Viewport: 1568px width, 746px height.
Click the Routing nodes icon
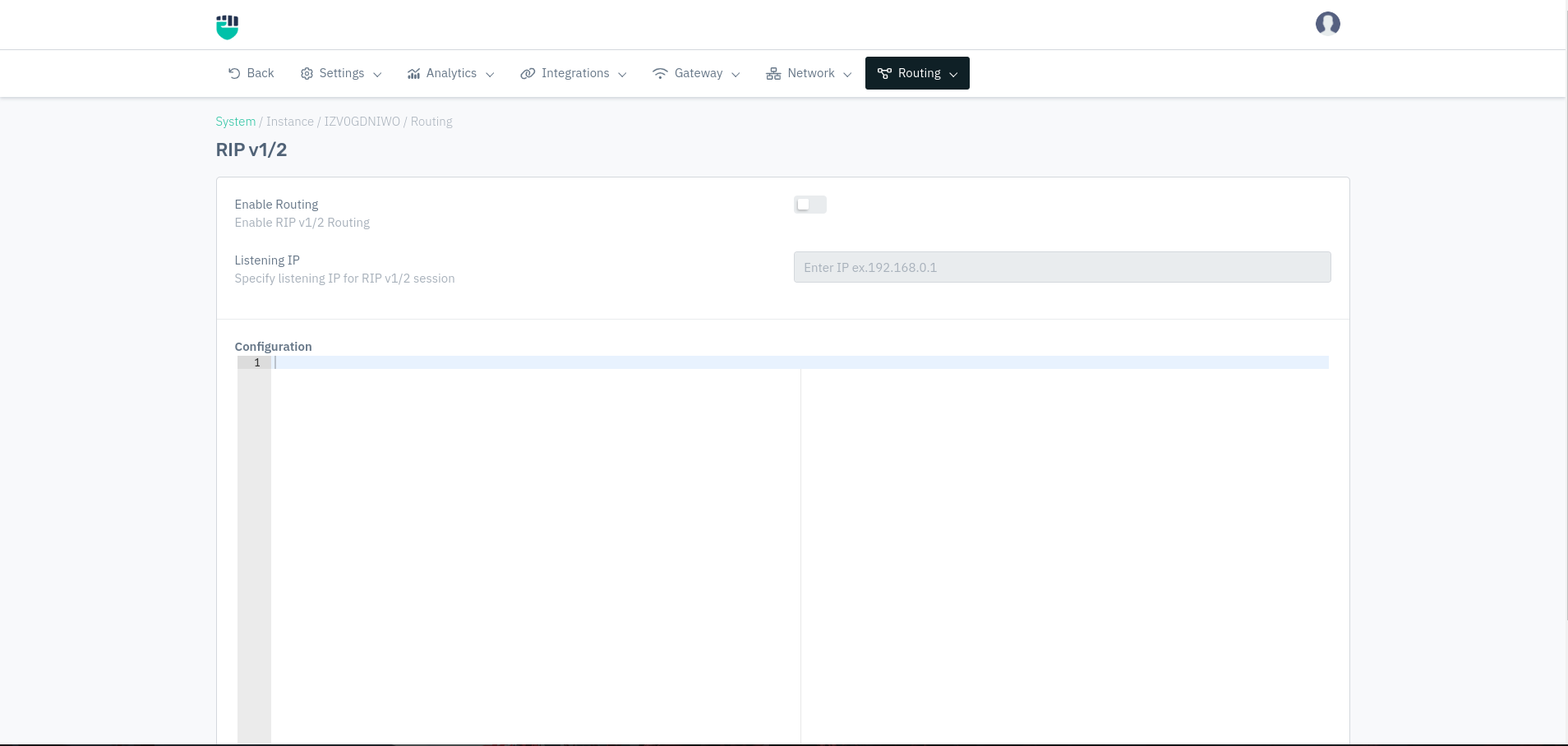884,74
